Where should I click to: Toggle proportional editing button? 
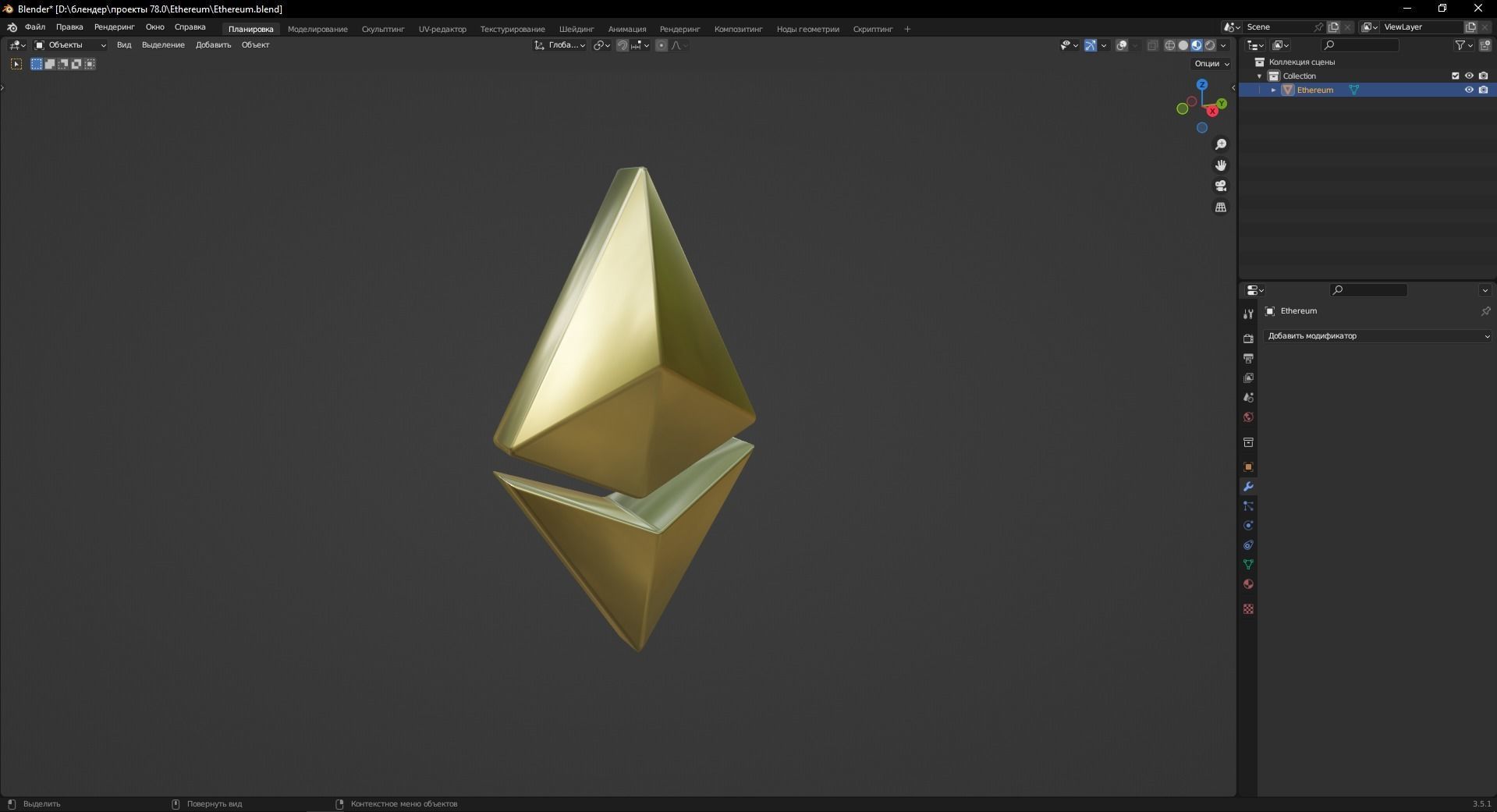pos(662,45)
